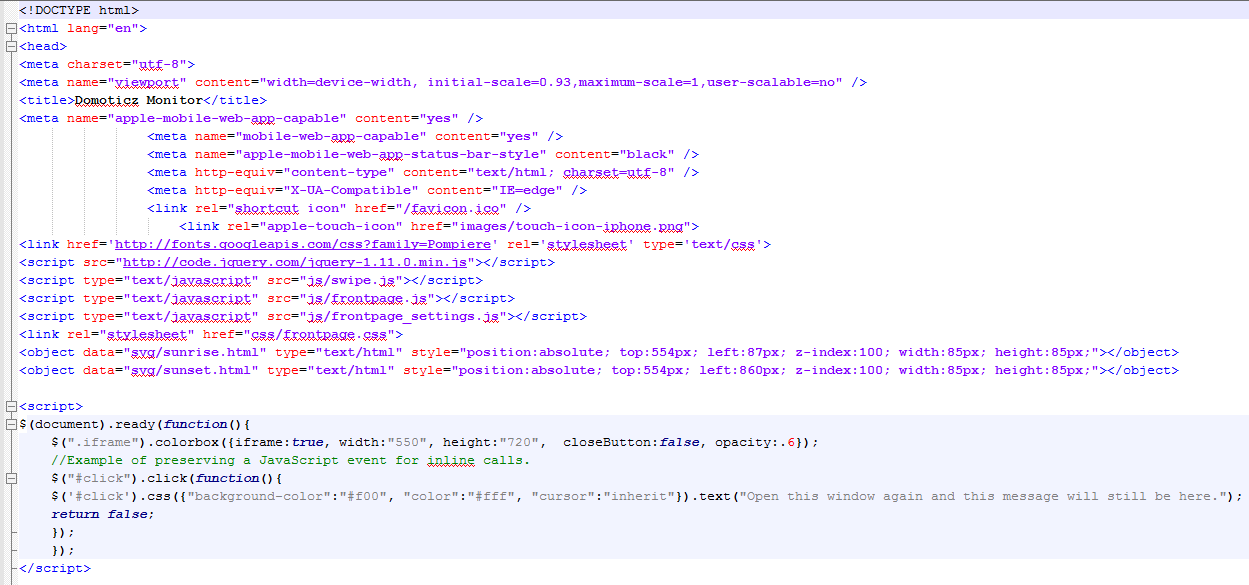Screen dimensions: 1249x585
Task: Click the <!DOCTYPE html> line
Action: 79,10
